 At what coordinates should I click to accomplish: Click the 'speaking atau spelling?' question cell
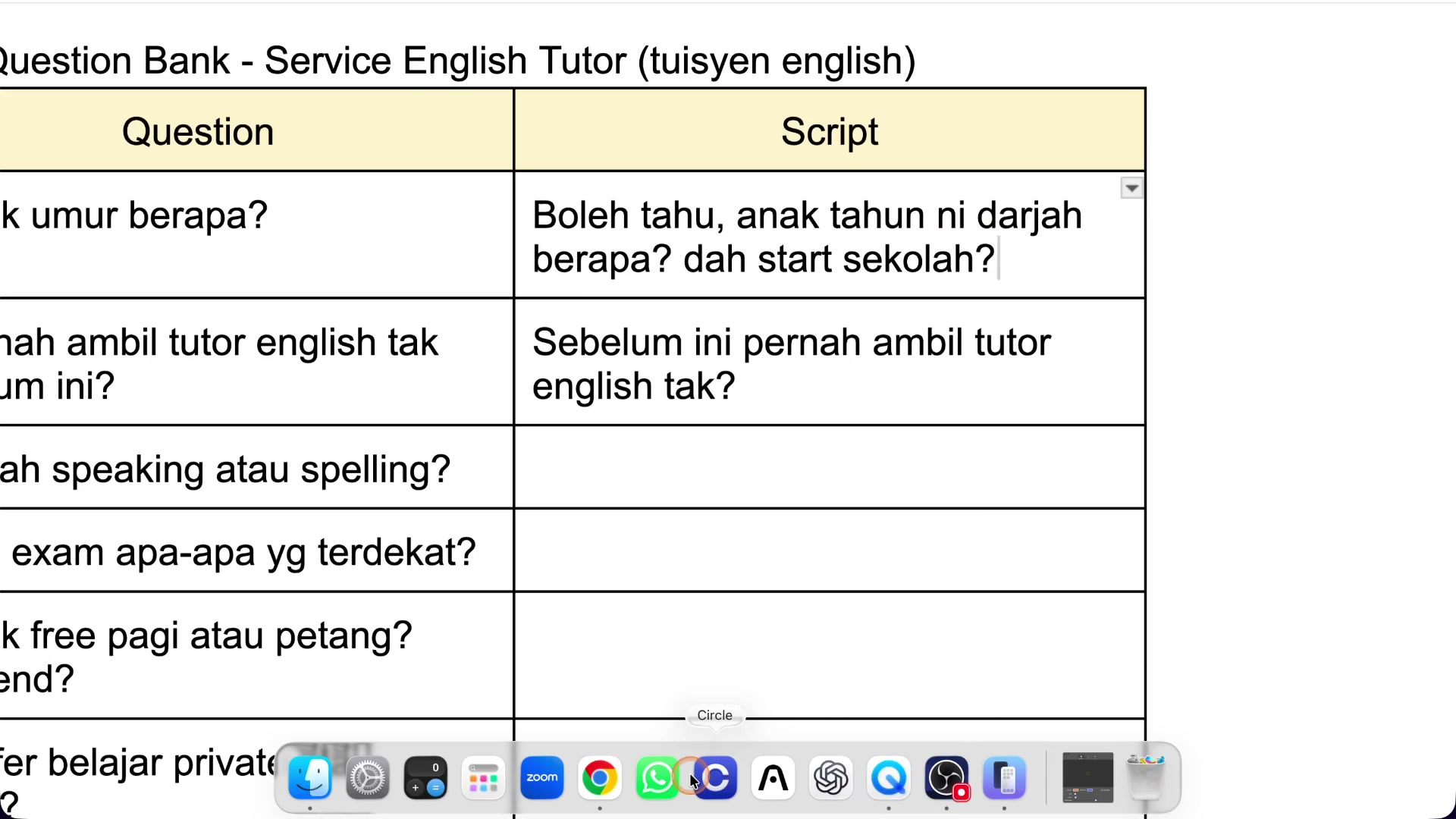click(256, 468)
